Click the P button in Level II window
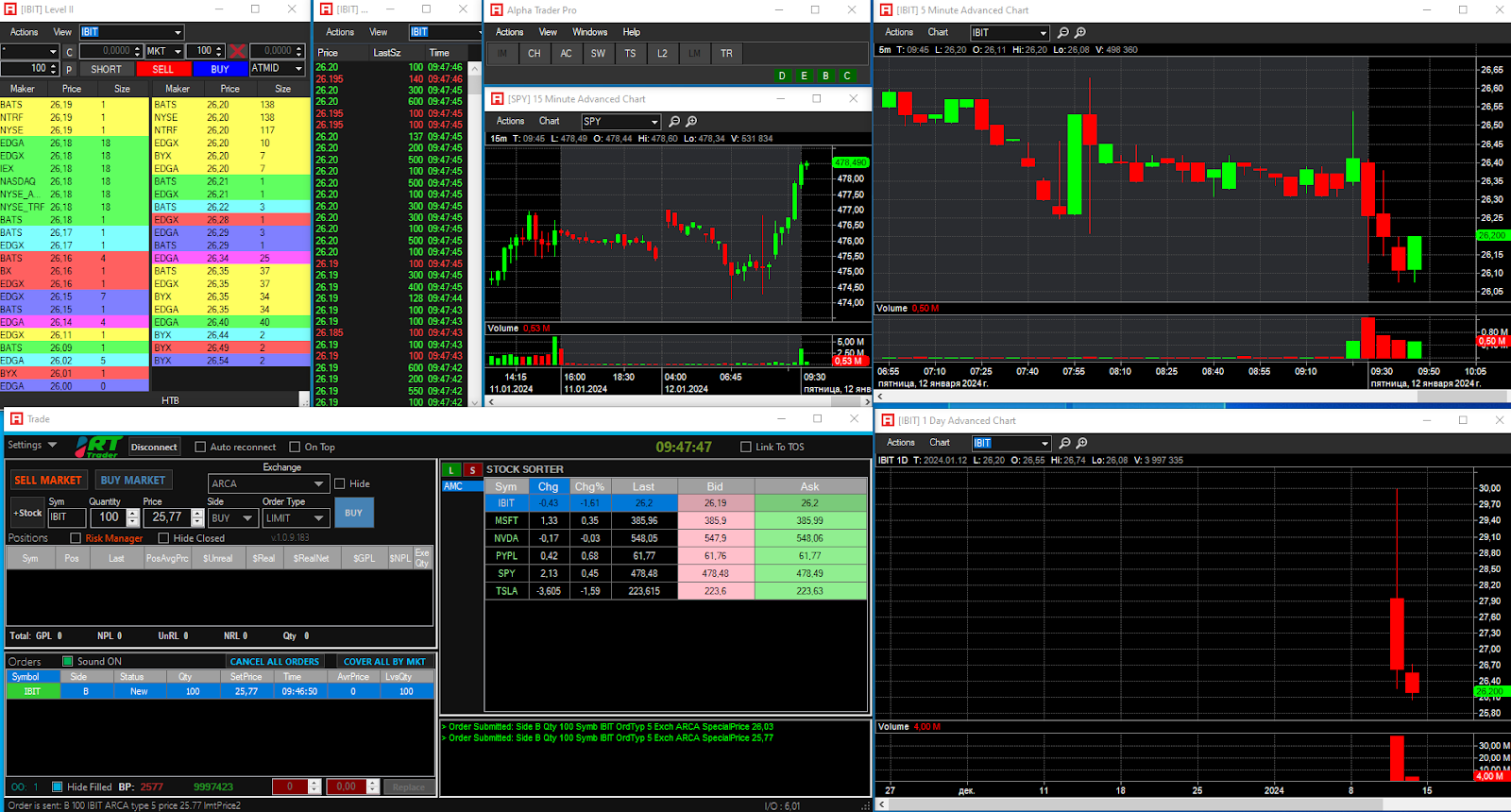Screen dimensions: 1511x812 point(69,70)
